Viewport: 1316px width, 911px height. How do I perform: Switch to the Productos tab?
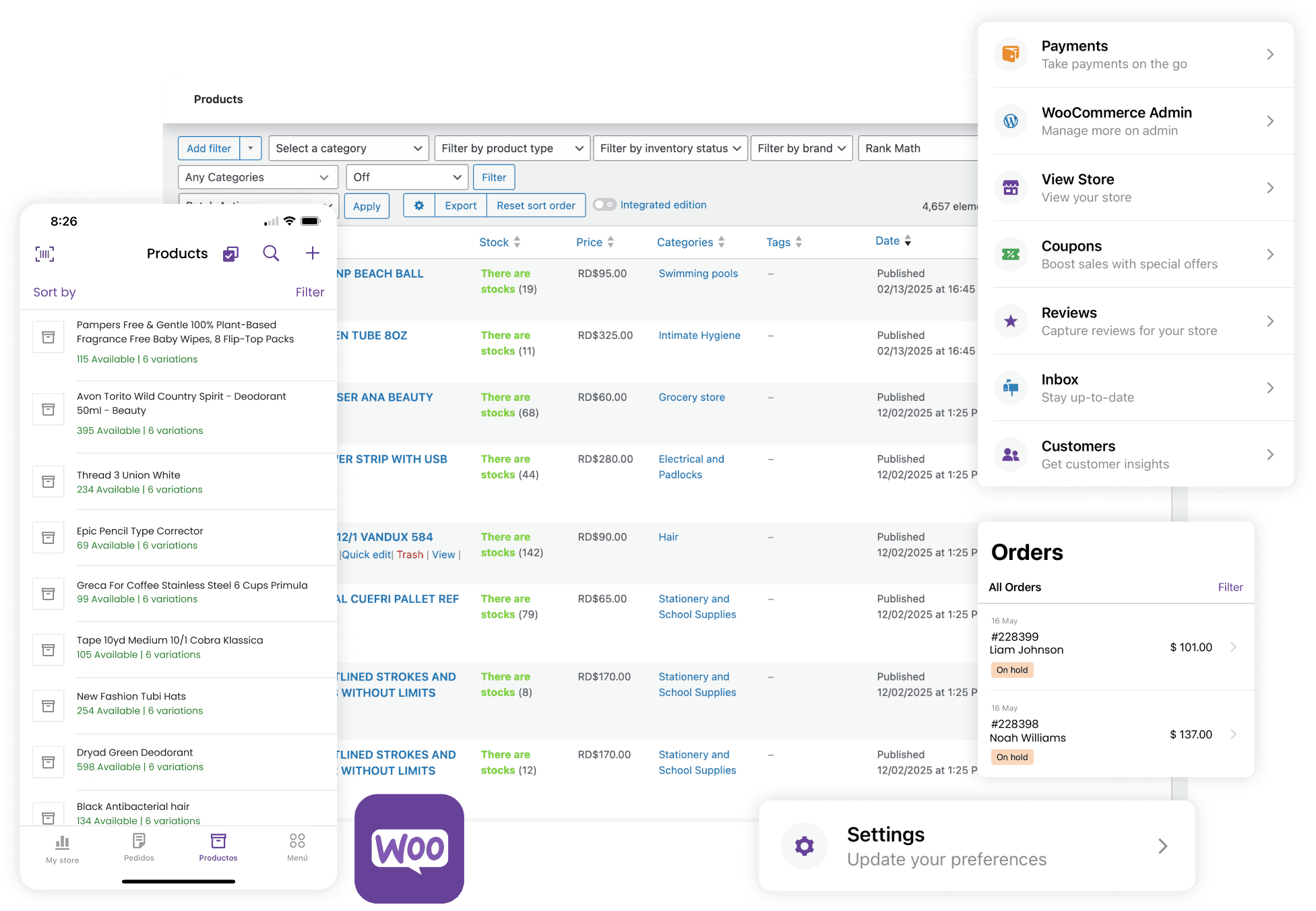pyautogui.click(x=218, y=848)
